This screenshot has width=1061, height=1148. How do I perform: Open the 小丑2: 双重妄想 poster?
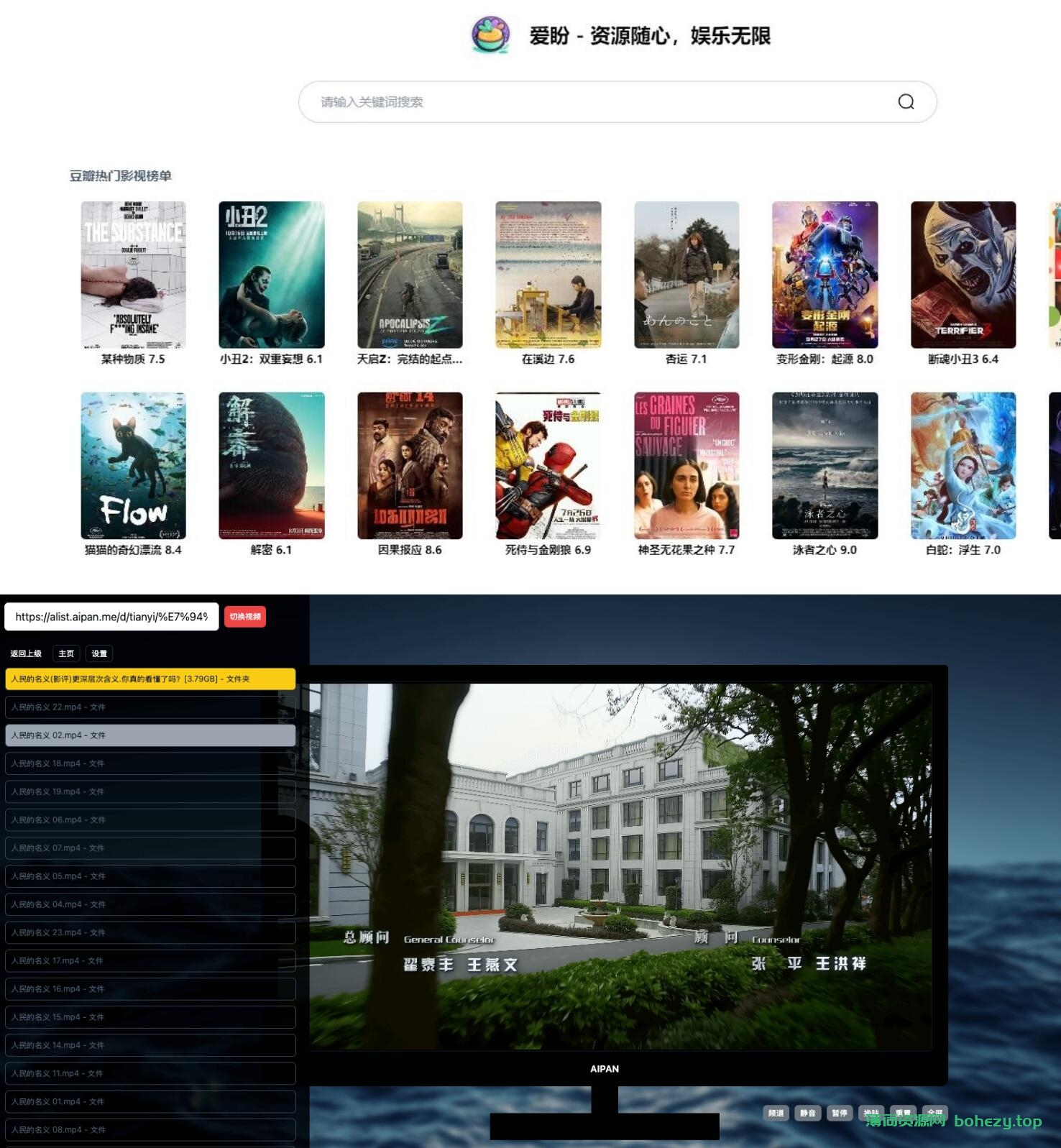click(272, 275)
